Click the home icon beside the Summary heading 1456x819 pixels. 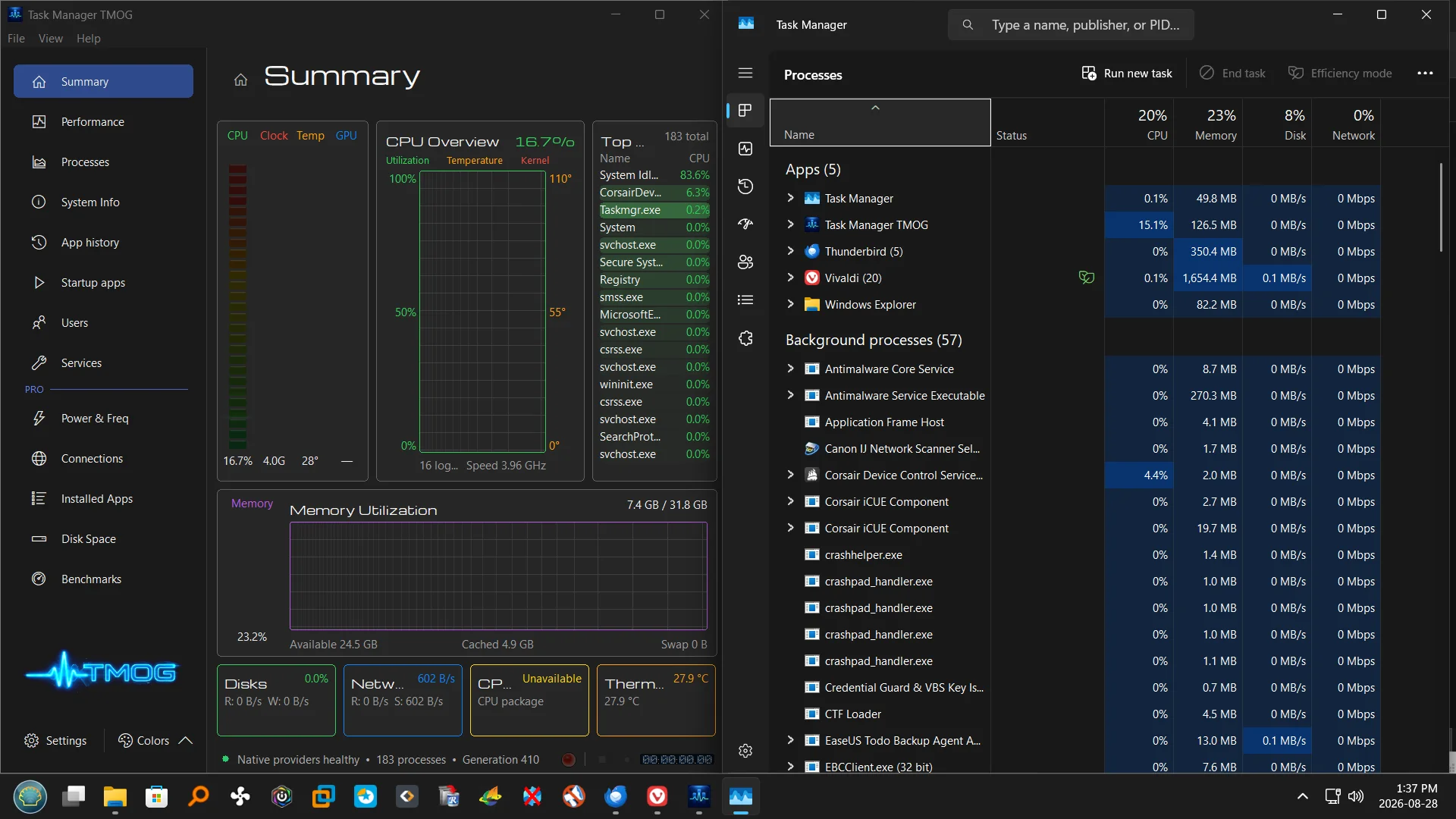pyautogui.click(x=240, y=80)
